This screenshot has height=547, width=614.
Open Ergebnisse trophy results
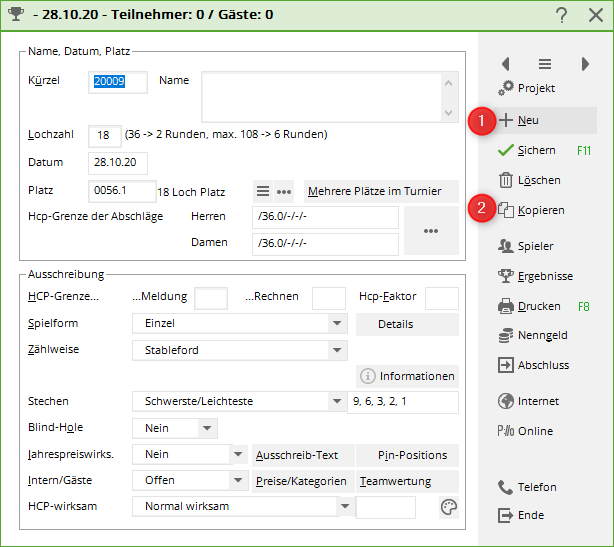click(506, 276)
